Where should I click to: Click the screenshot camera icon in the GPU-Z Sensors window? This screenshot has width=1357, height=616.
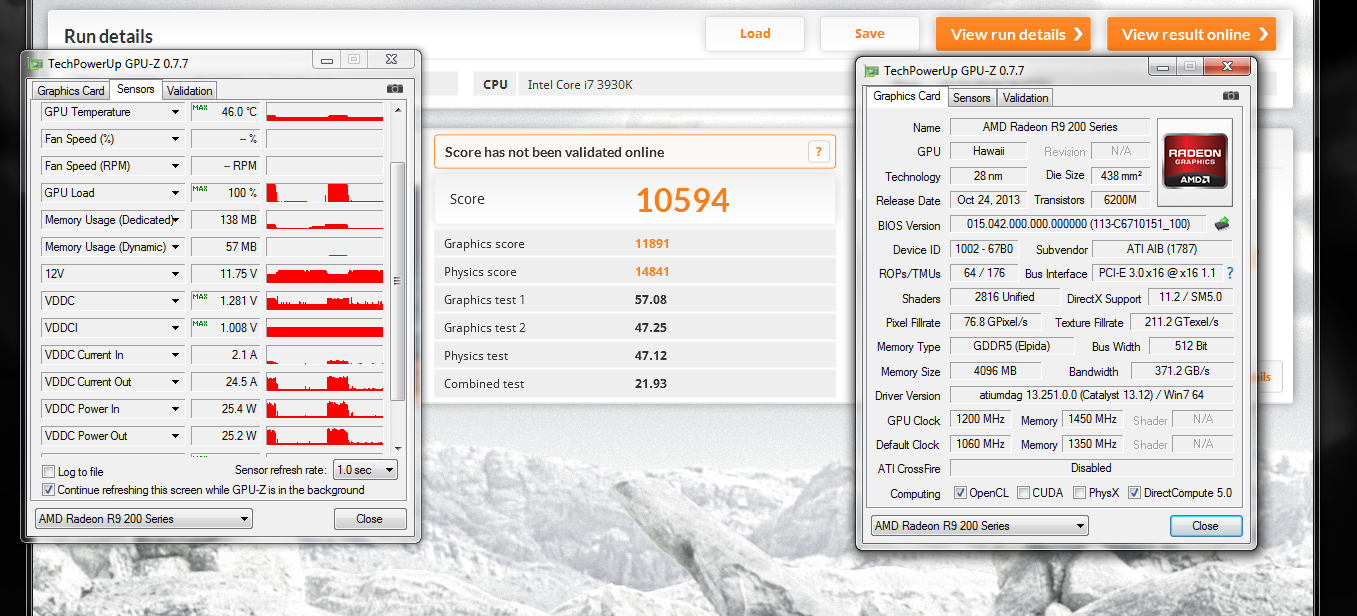[395, 89]
